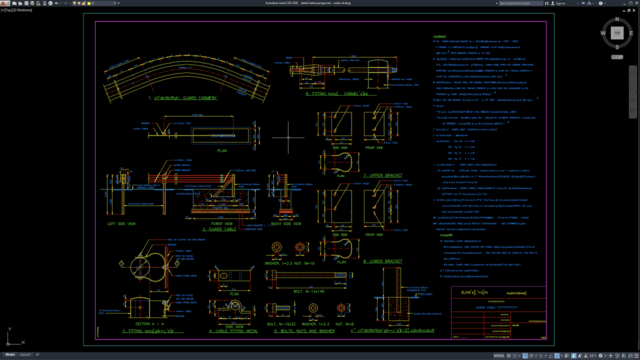Click the N compass direction on ViewCube
This screenshot has width=640, height=360.
coord(617,19)
